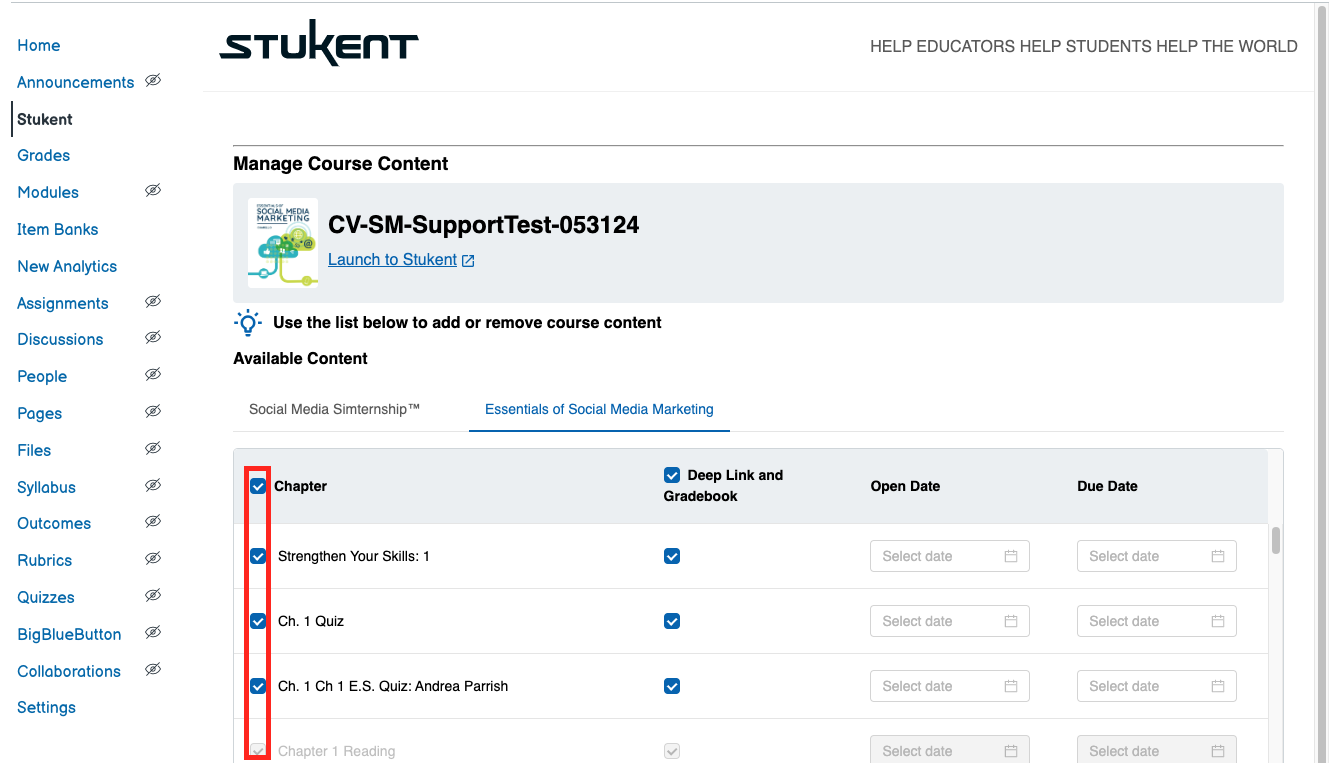Click the Due Date column header

[x=1107, y=486]
